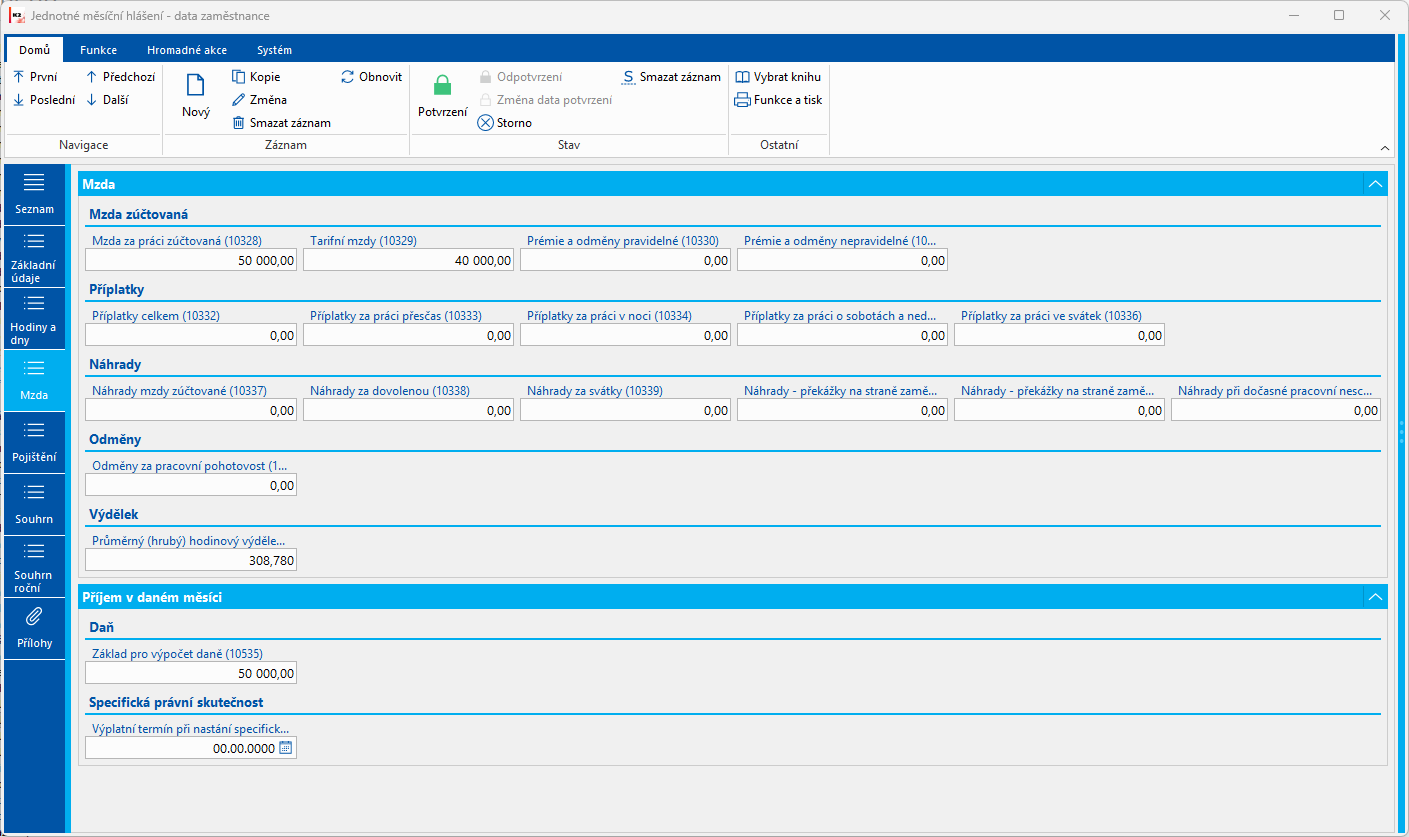
Task: Click the Mzda zúčtovaná heading
Action: 139,214
